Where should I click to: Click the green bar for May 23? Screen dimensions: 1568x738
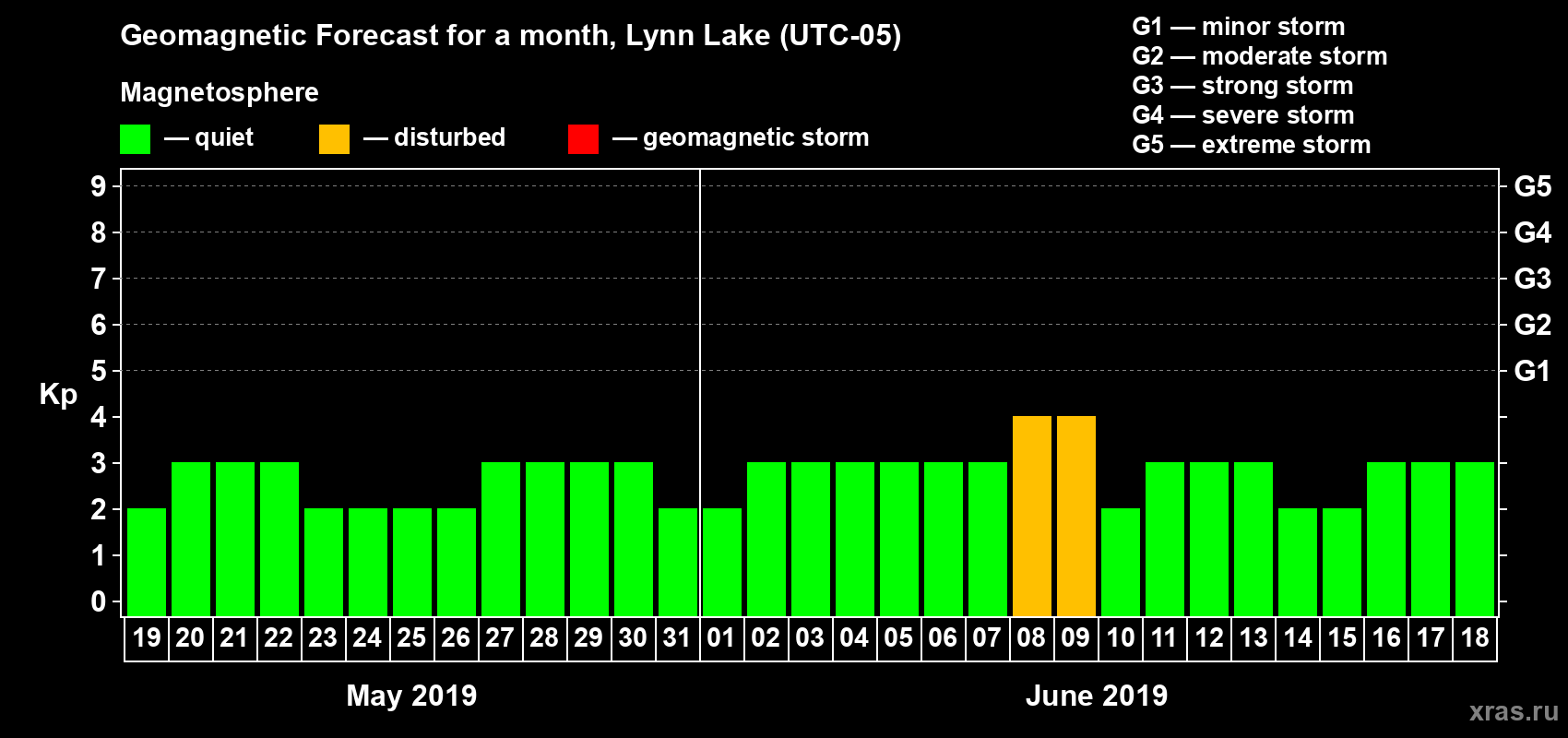pyautogui.click(x=324, y=562)
